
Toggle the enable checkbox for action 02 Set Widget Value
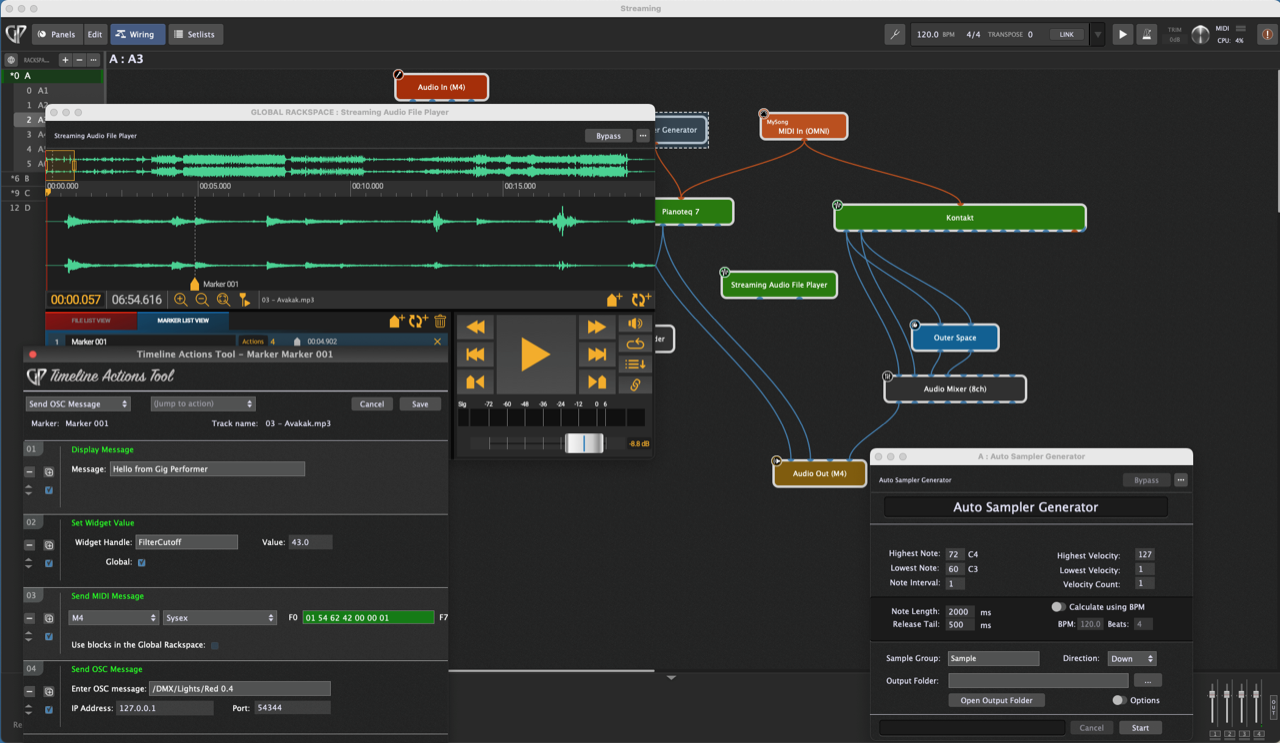point(48,563)
